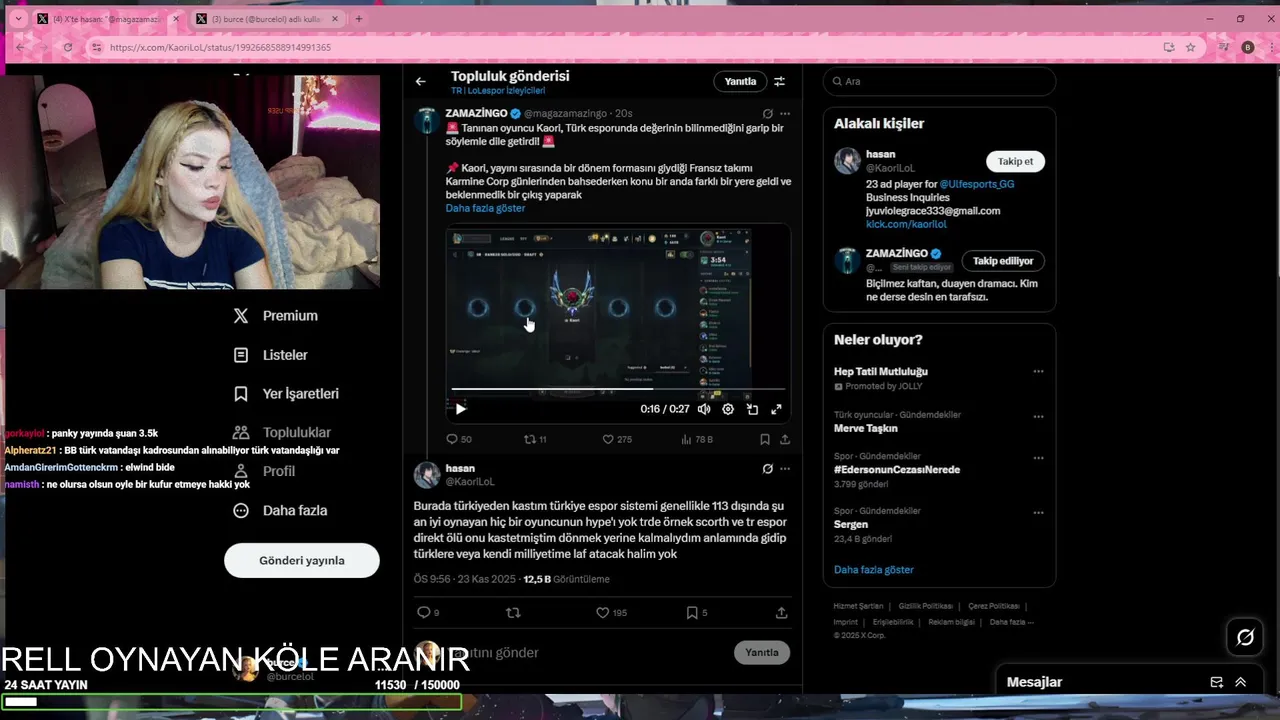Expand the Mesajlar panel
This screenshot has height=720, width=1280.
click(x=1241, y=683)
